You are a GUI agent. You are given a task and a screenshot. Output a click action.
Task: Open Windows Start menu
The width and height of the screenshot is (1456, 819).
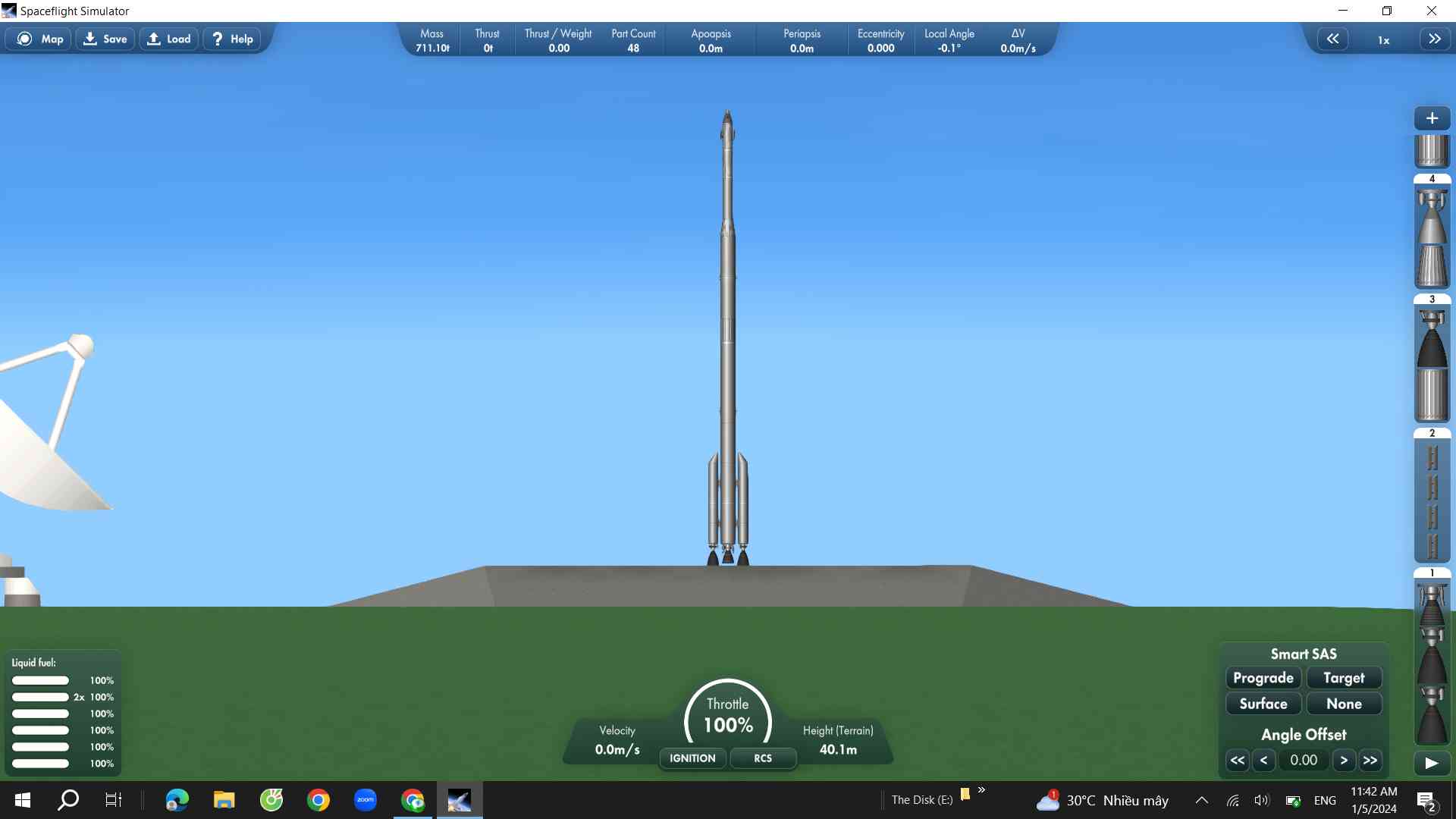(x=23, y=800)
